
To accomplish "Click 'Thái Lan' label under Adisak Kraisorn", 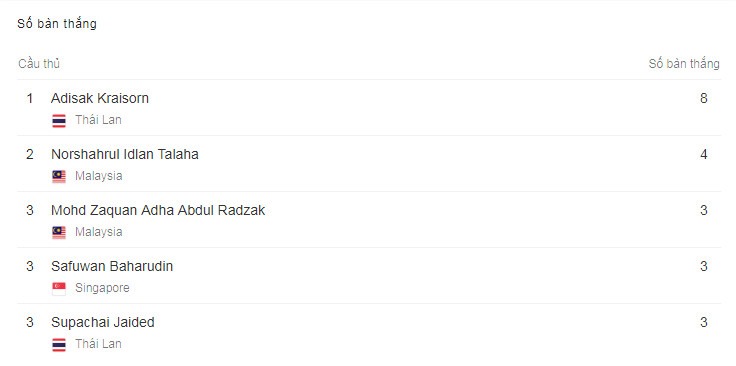I will 99,120.
